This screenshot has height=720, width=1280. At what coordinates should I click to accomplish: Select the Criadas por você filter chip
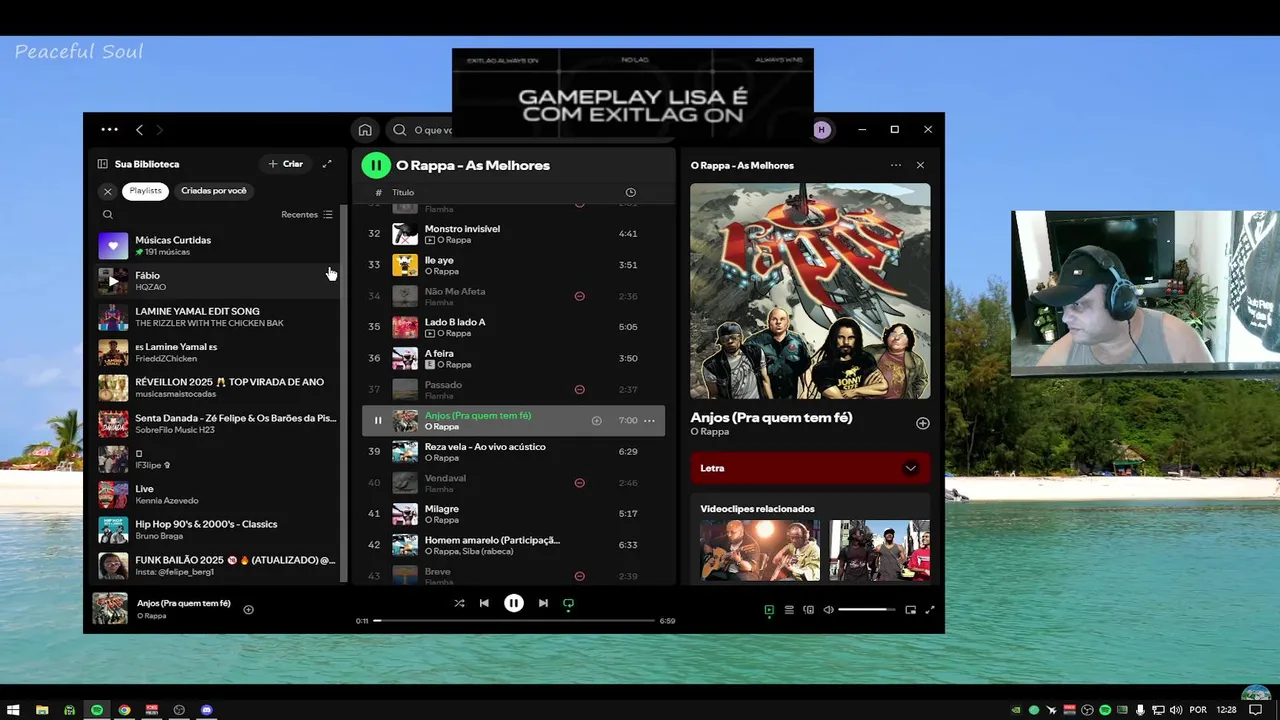[214, 191]
